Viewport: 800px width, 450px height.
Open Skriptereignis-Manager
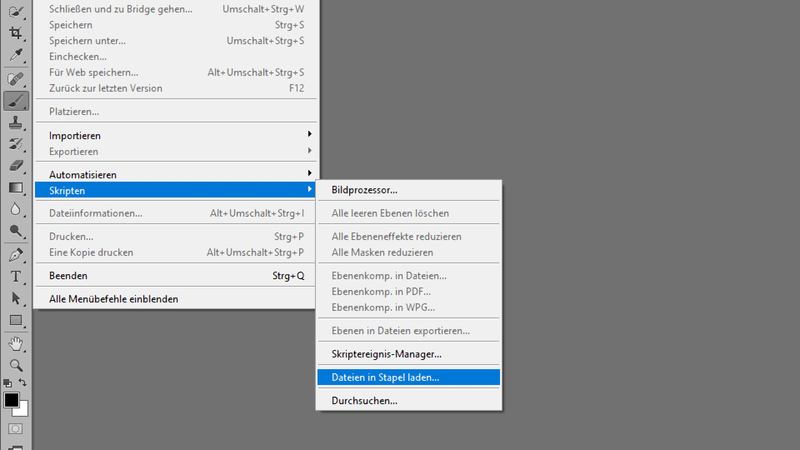[409, 354]
